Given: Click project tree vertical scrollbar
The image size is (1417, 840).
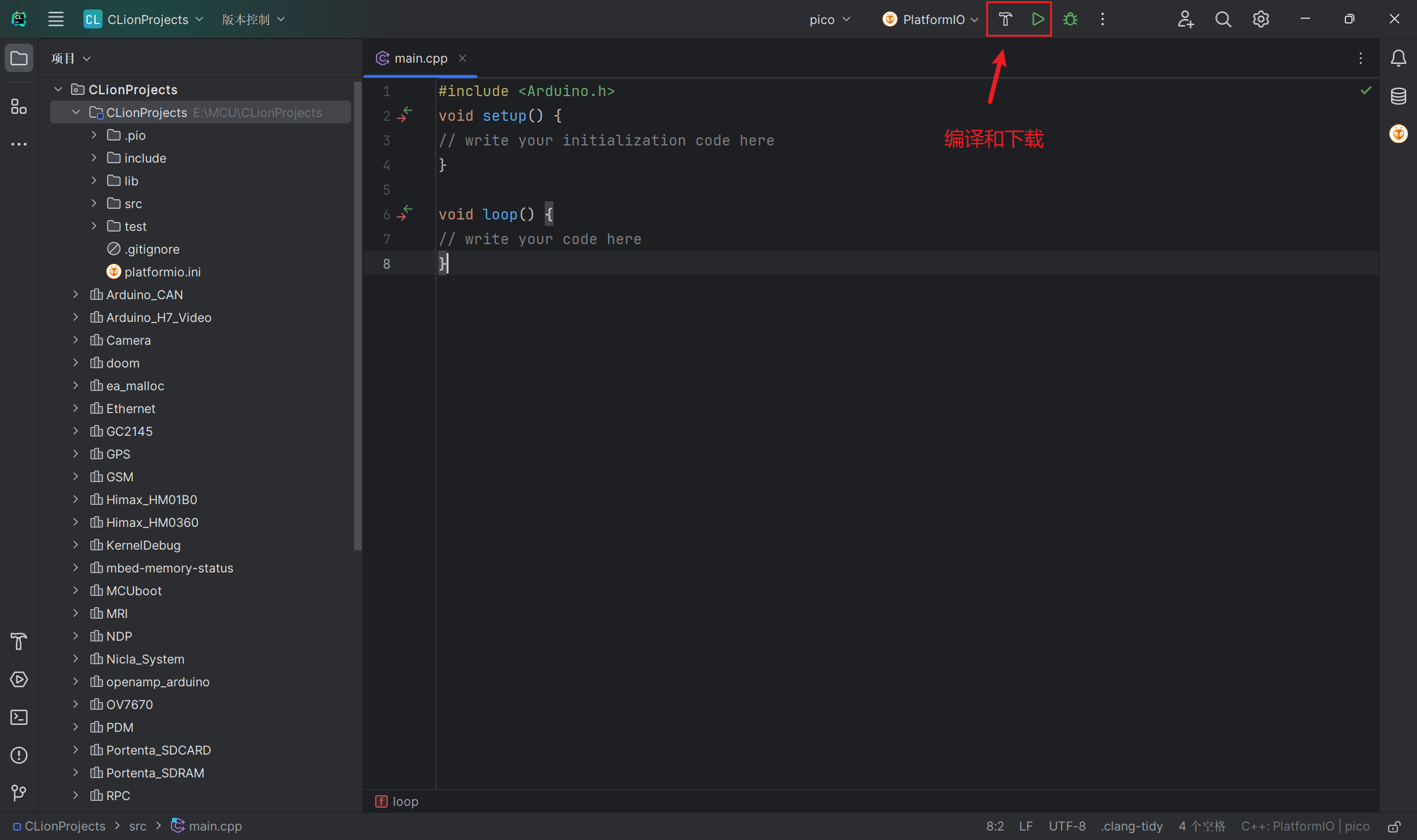Looking at the screenshot, I should (x=358, y=314).
